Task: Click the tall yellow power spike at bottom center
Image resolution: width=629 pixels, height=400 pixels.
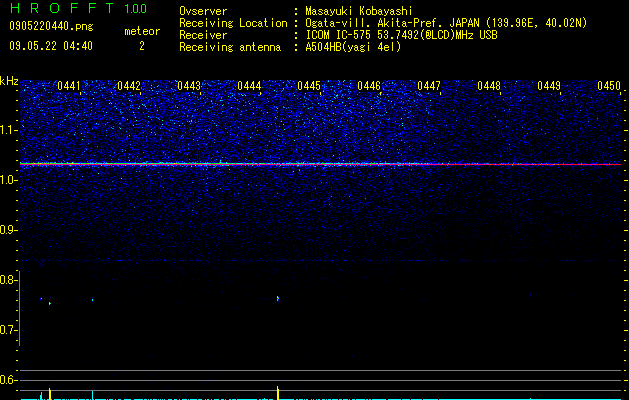Action: pos(278,393)
